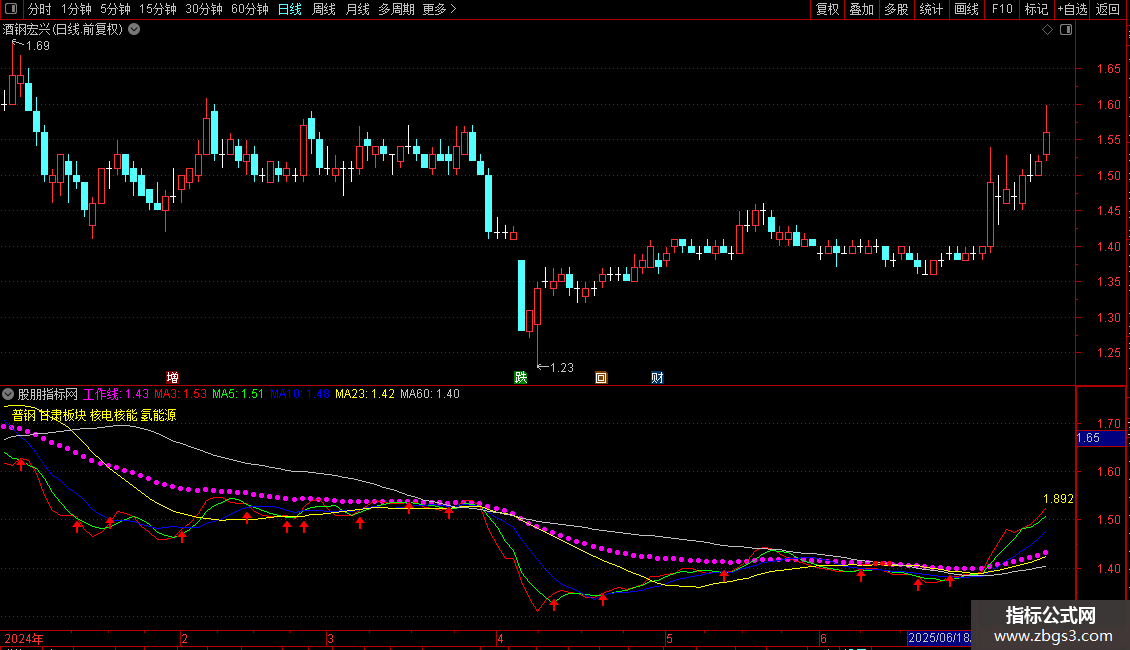Viewport: 1130px width, 650px height.
Task: Open the 复权 adjustment options
Action: [x=827, y=9]
